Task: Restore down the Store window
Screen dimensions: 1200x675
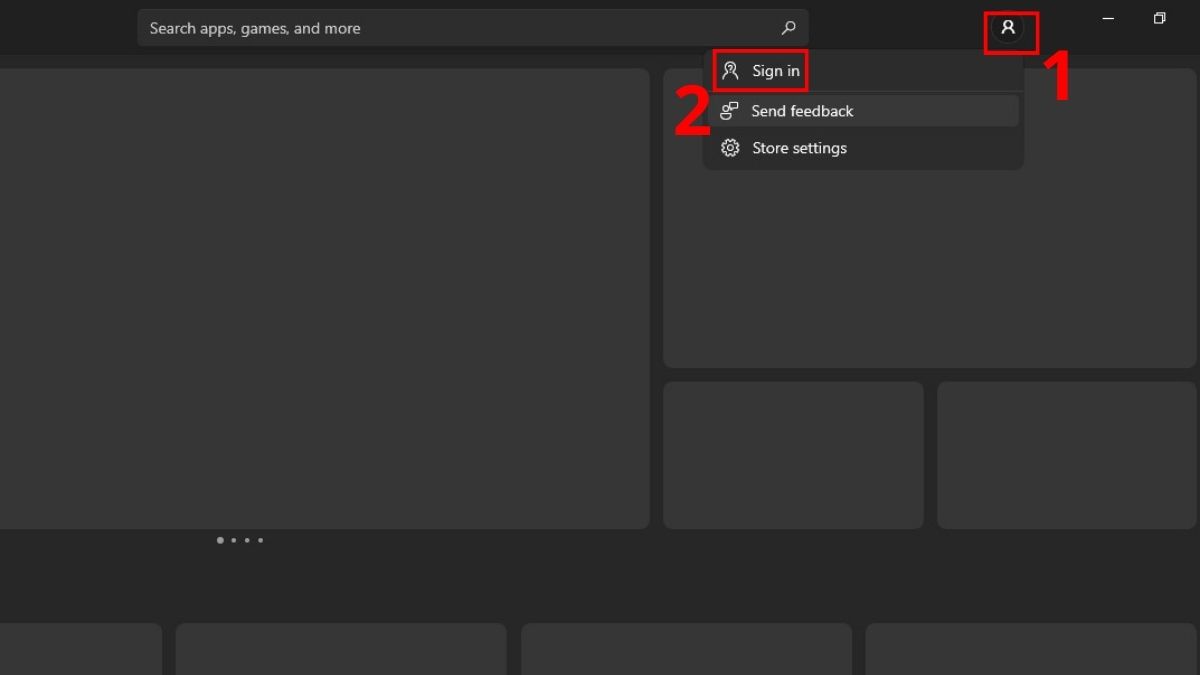Action: point(1159,19)
